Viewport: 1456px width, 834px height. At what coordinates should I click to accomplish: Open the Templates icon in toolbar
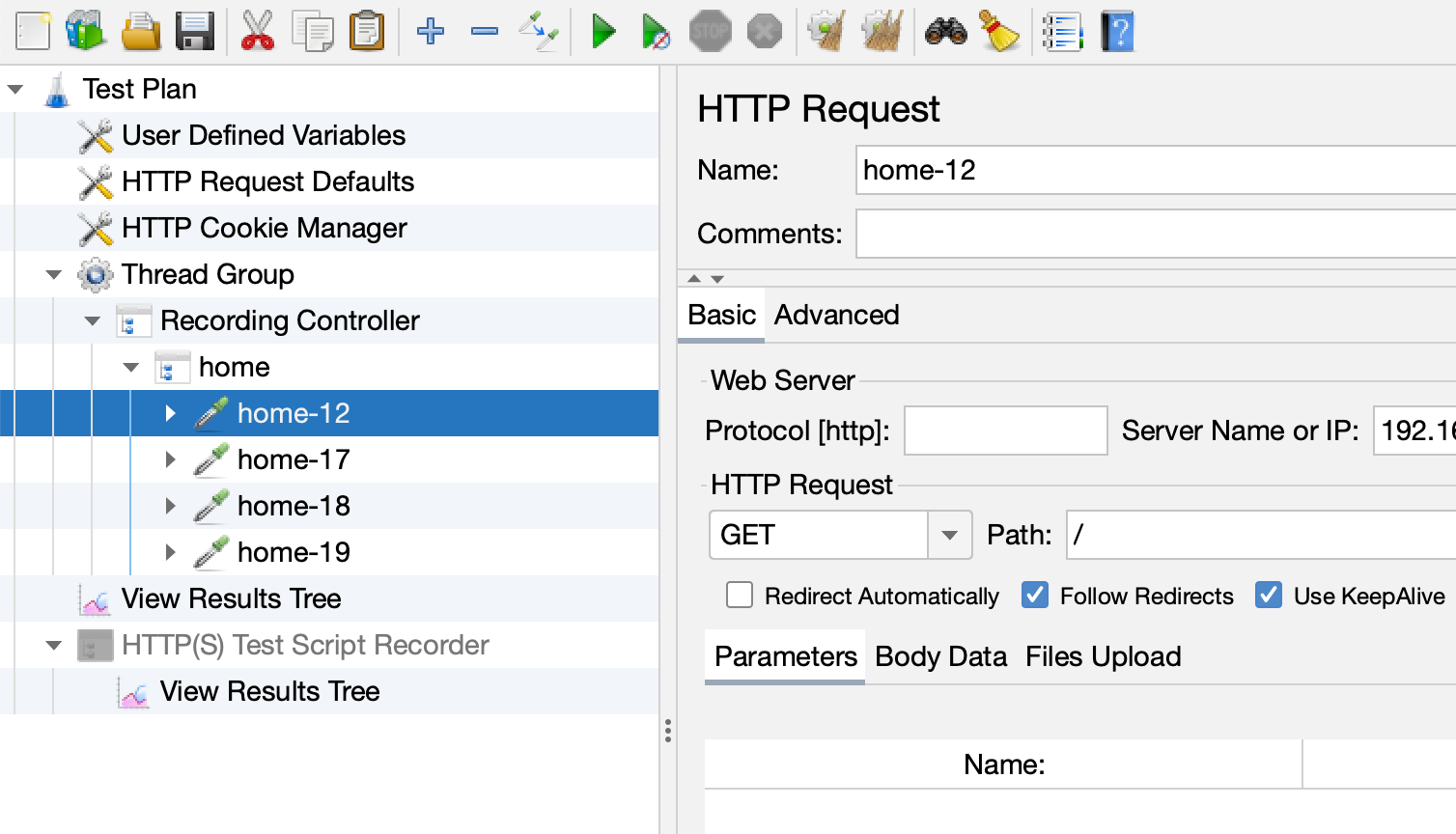[x=86, y=31]
